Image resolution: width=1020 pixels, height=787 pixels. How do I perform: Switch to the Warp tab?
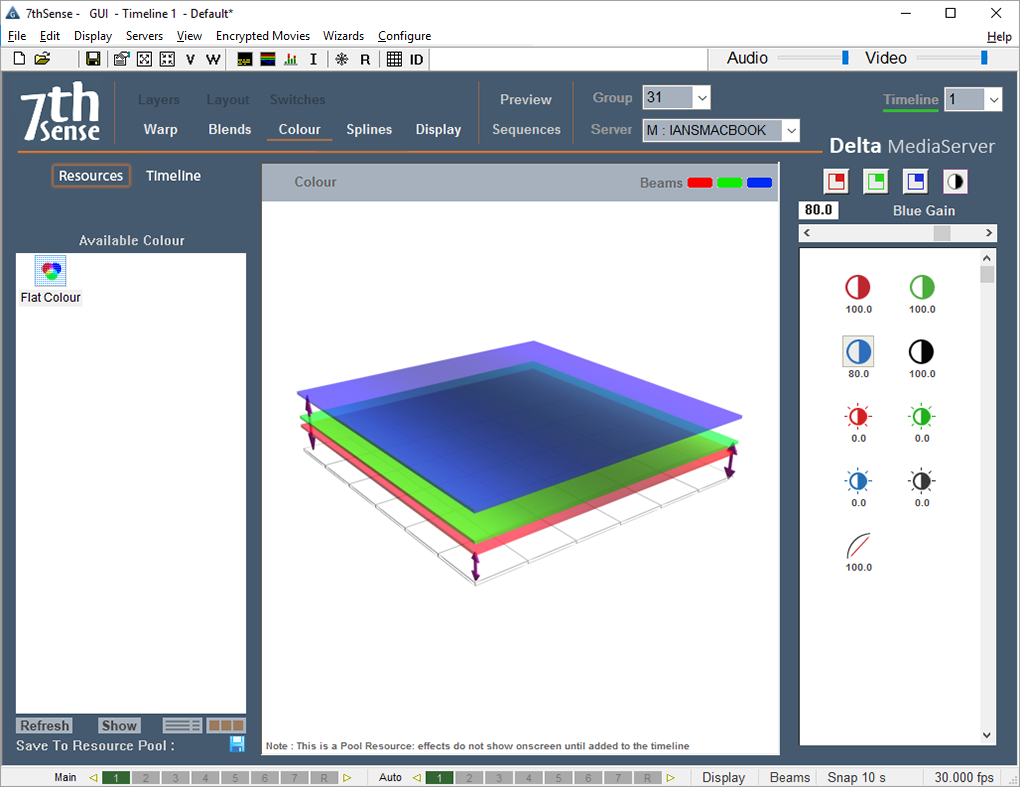pos(161,129)
